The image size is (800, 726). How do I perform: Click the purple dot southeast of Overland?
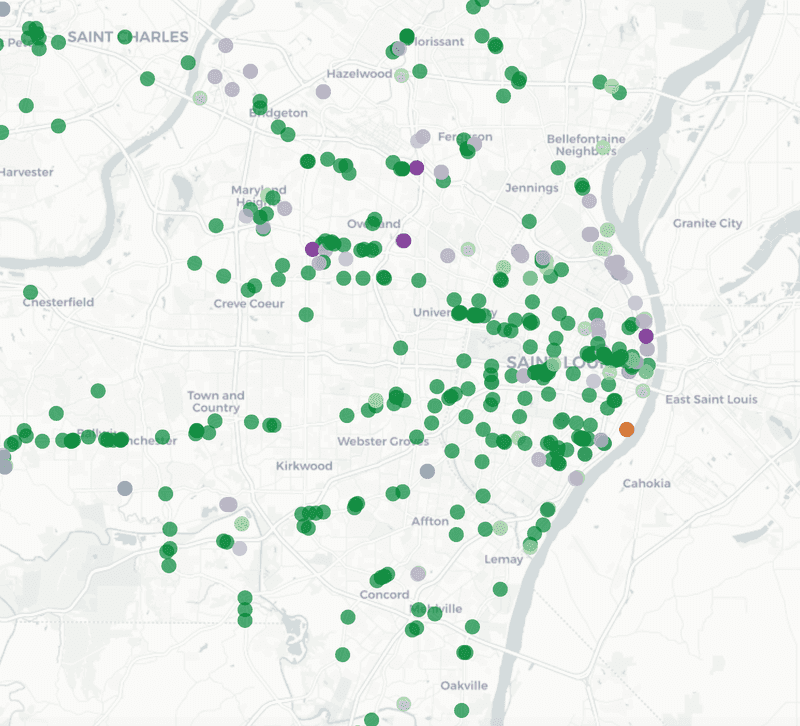(x=404, y=240)
